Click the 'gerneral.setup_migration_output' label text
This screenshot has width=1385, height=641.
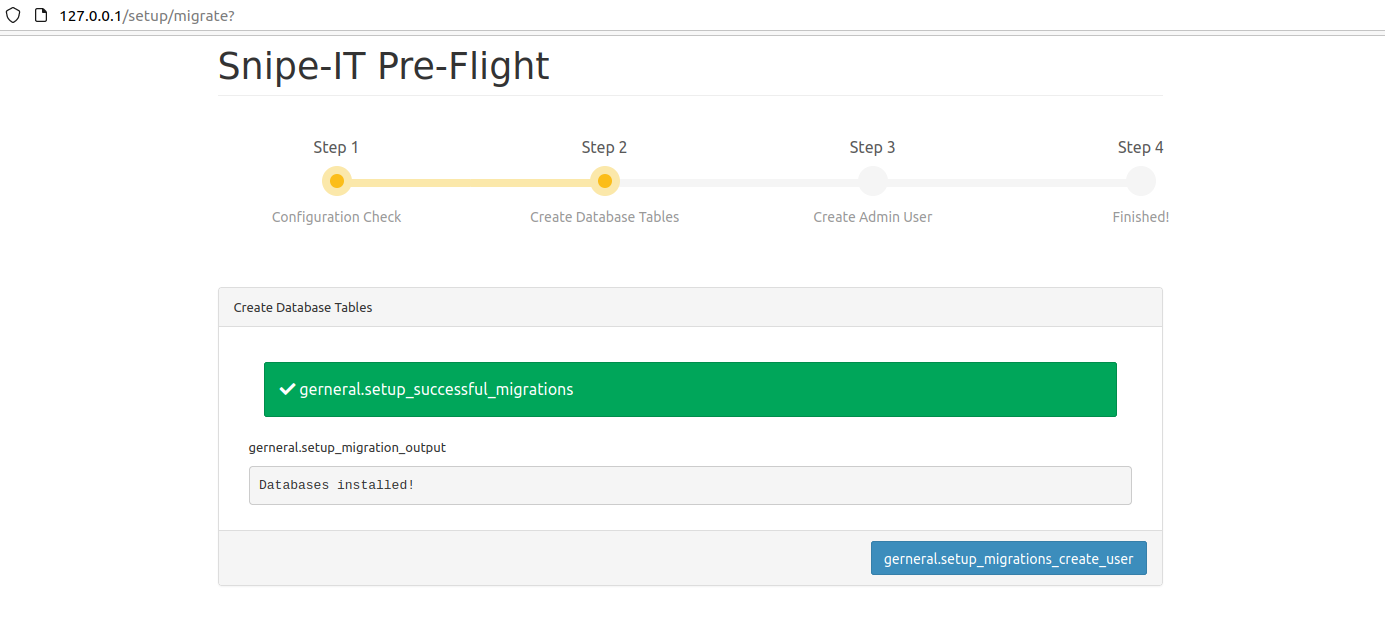point(347,447)
